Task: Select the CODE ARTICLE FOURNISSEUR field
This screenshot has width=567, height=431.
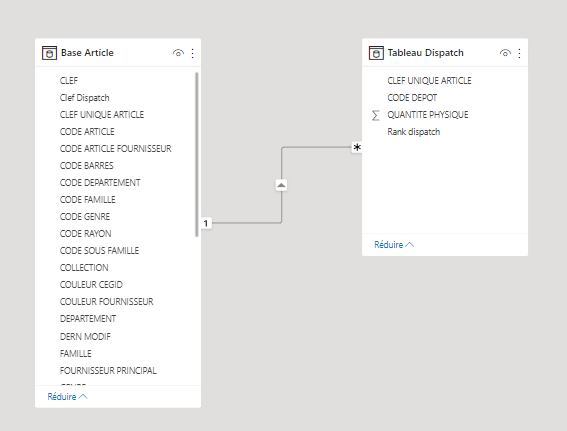Action: 116,149
